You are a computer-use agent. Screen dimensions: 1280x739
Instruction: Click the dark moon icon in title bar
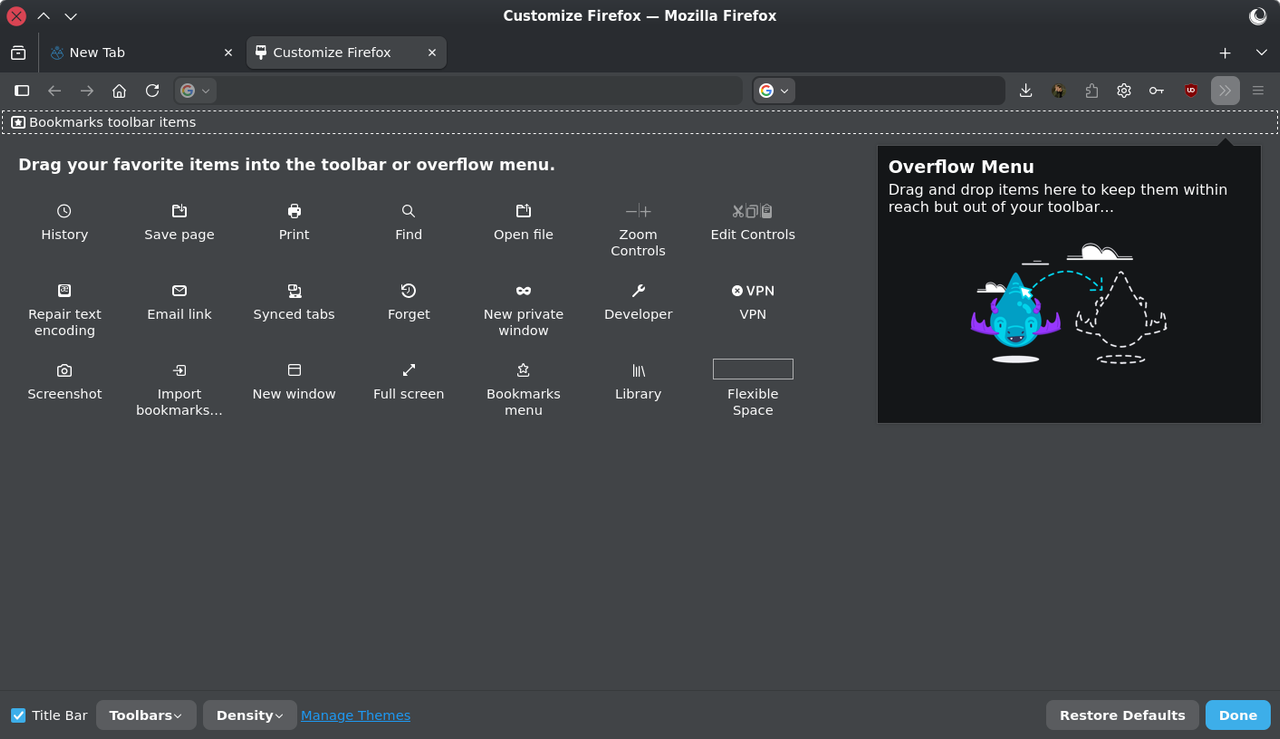click(x=1258, y=16)
